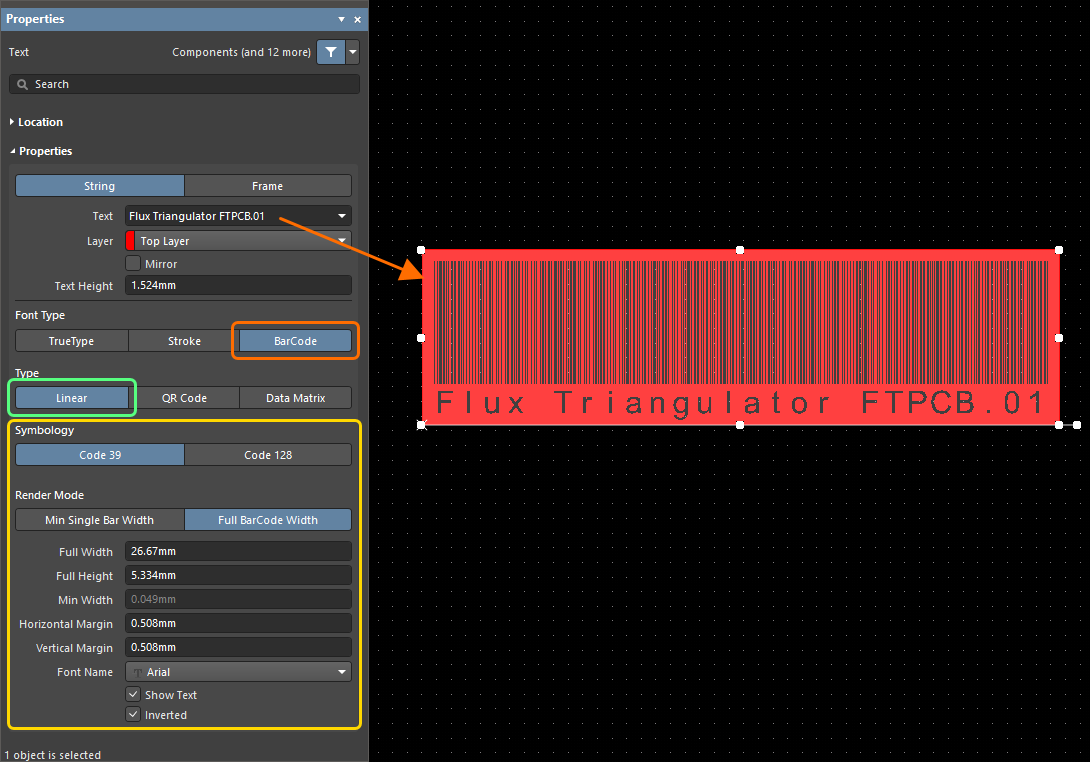
Task: Click the red Top Layer color swatch
Action: (130, 241)
